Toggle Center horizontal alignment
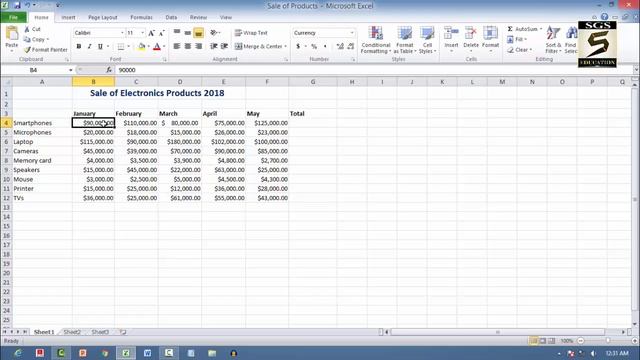The image size is (640, 360). pyautogui.click(x=188, y=46)
